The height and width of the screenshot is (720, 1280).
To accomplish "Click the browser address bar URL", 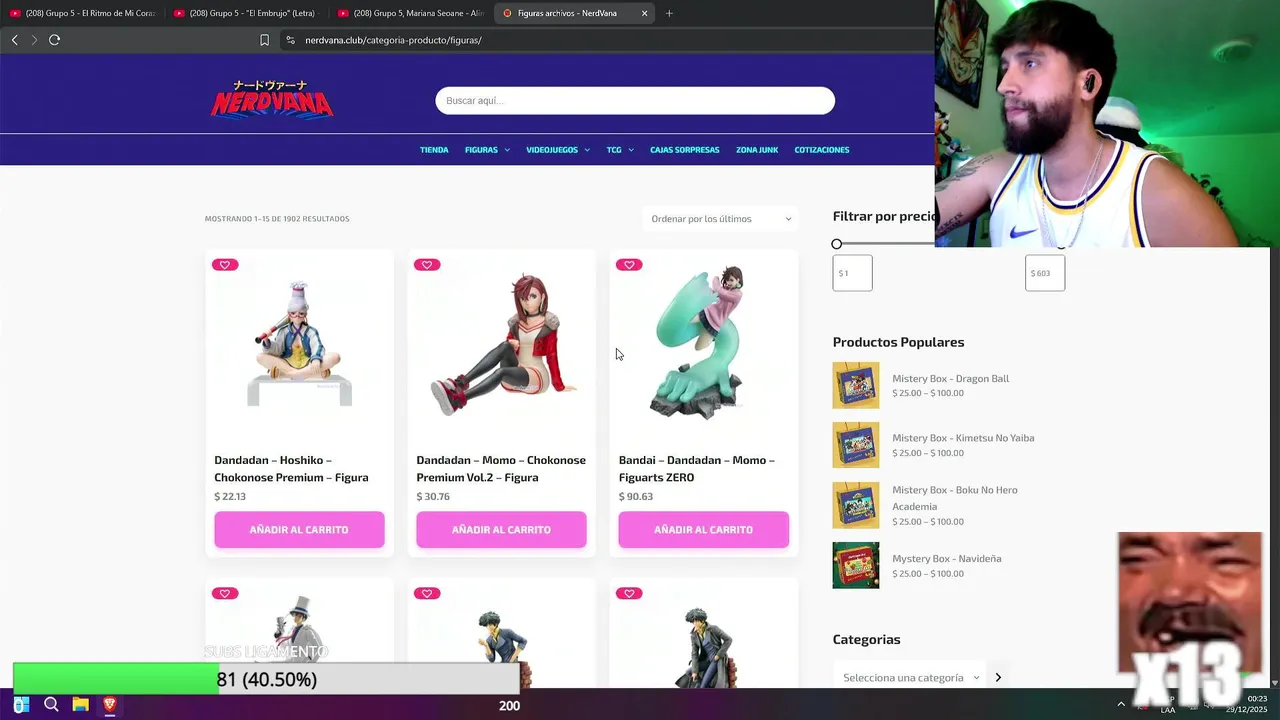I will click(x=393, y=40).
